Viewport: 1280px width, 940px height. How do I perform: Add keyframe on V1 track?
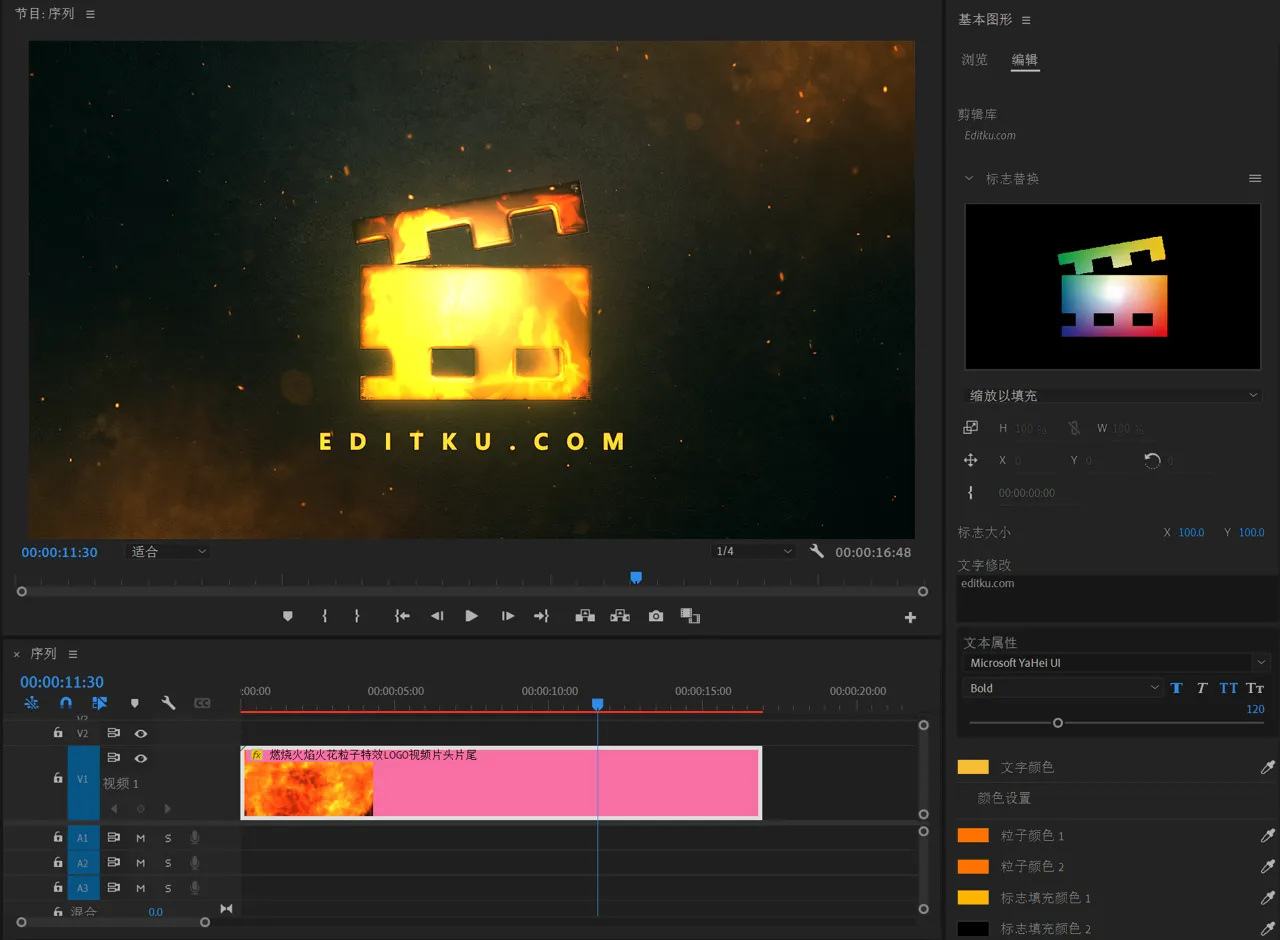click(141, 808)
